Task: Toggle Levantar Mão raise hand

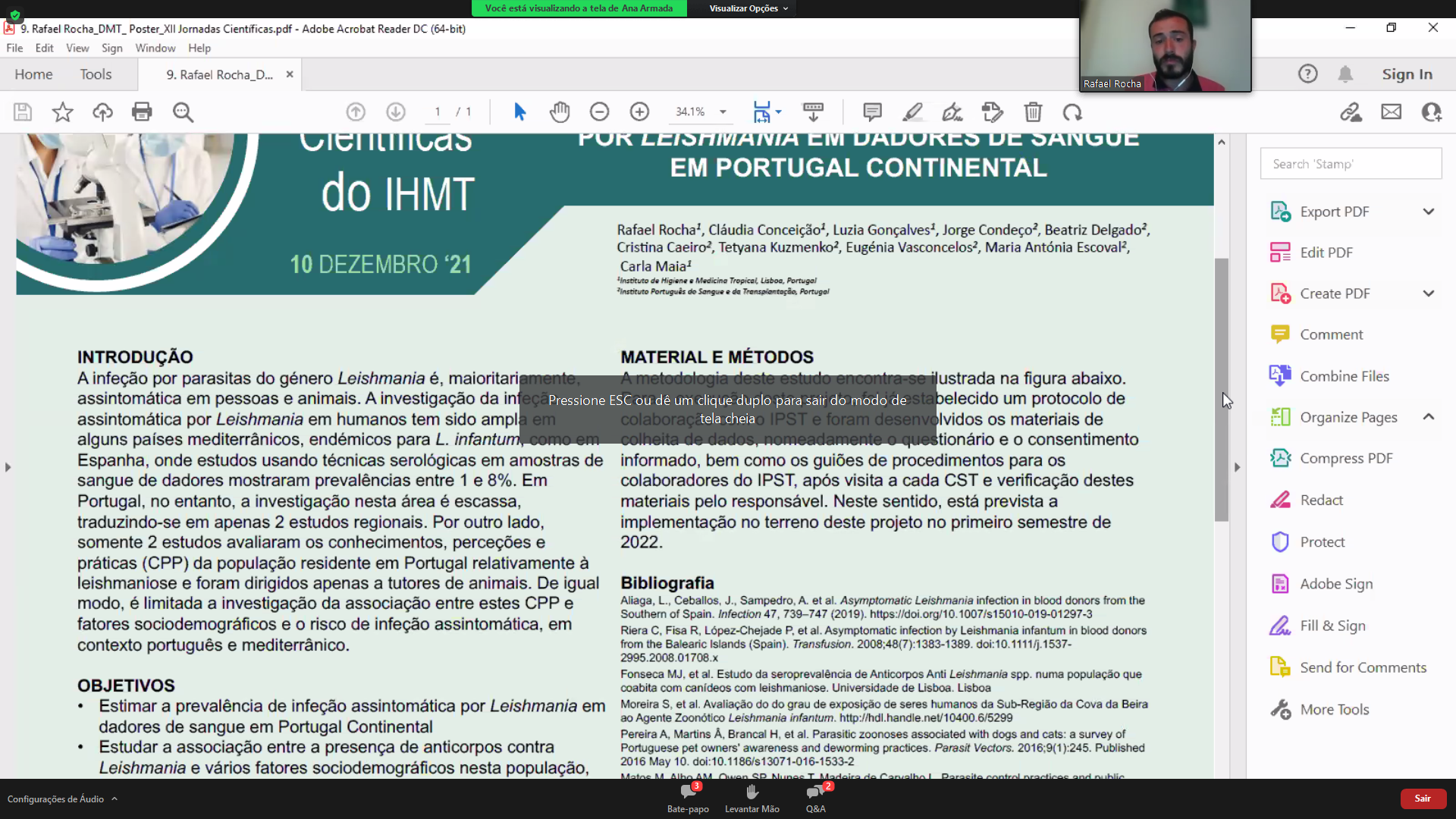Action: coord(752,798)
